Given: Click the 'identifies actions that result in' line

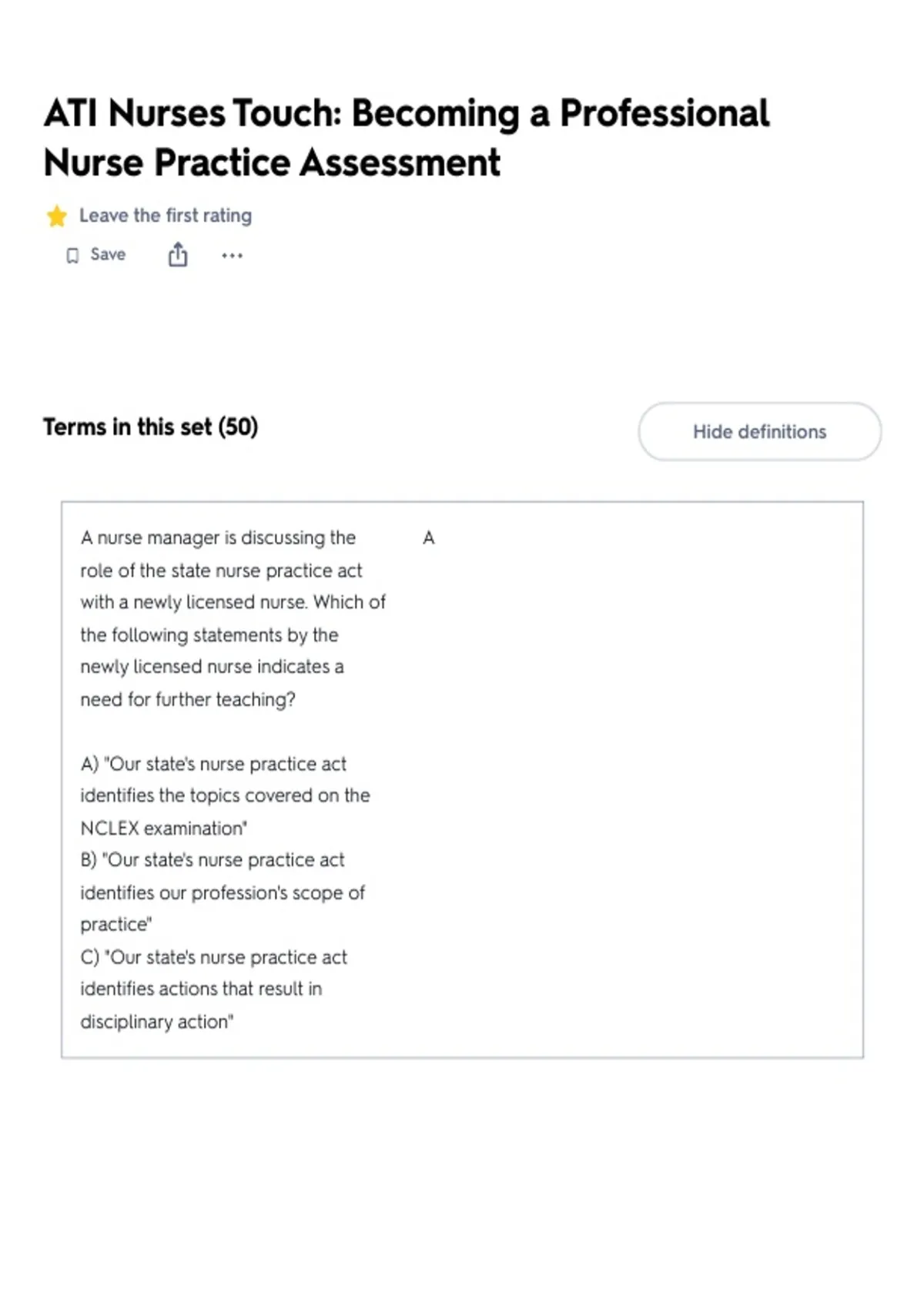Looking at the screenshot, I should 201,989.
